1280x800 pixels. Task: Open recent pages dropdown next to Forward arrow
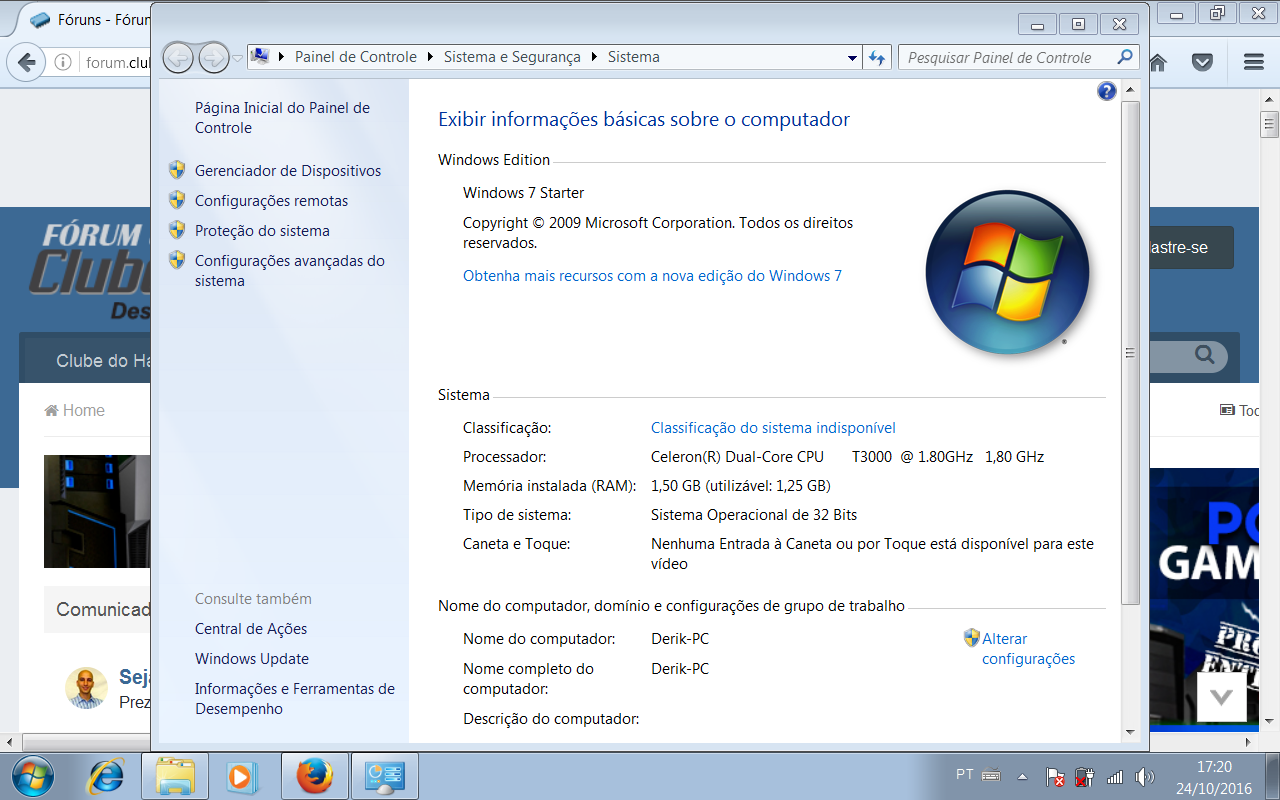tap(237, 58)
